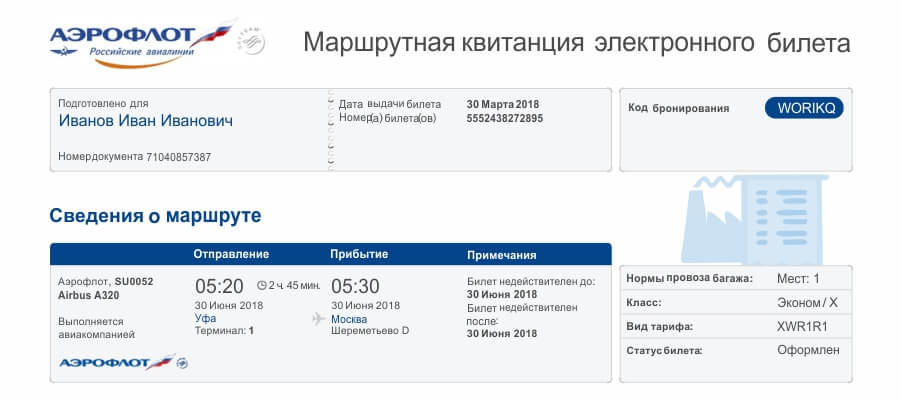Click the departure time 05:20
The image size is (901, 401).
(219, 286)
